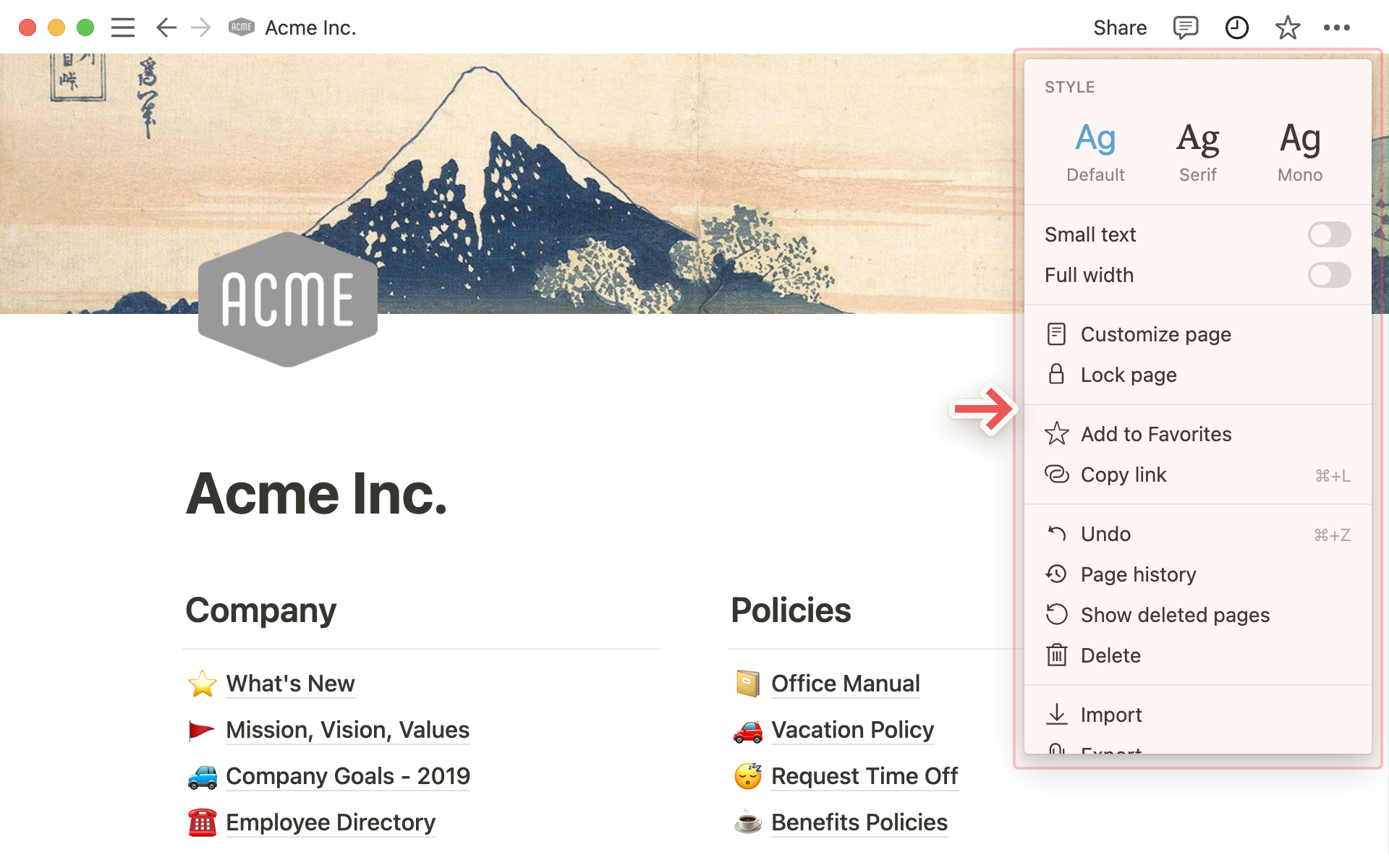Open the Vacation Policy page link

tap(852, 730)
